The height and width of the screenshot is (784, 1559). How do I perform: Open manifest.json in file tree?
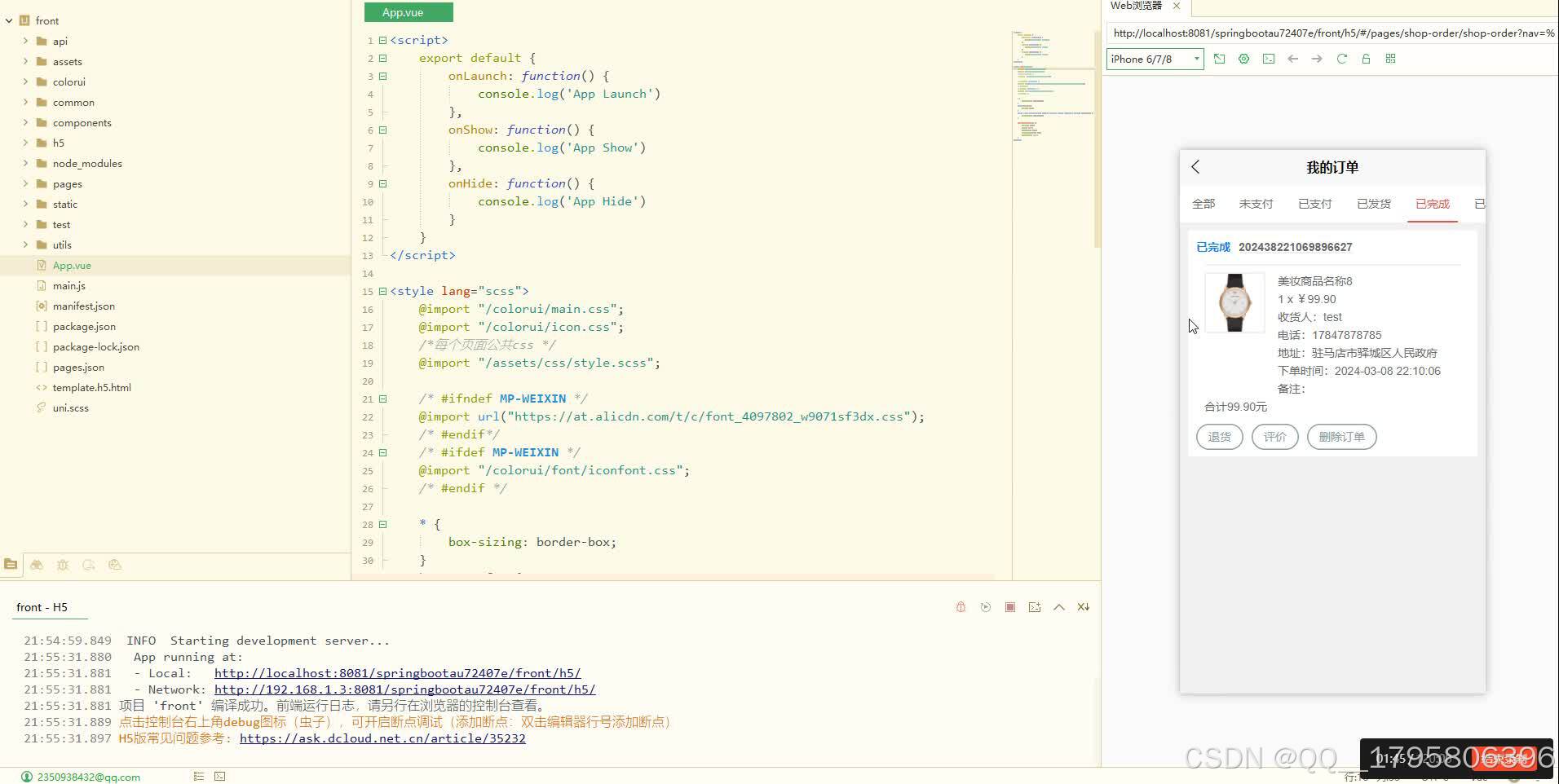[83, 306]
